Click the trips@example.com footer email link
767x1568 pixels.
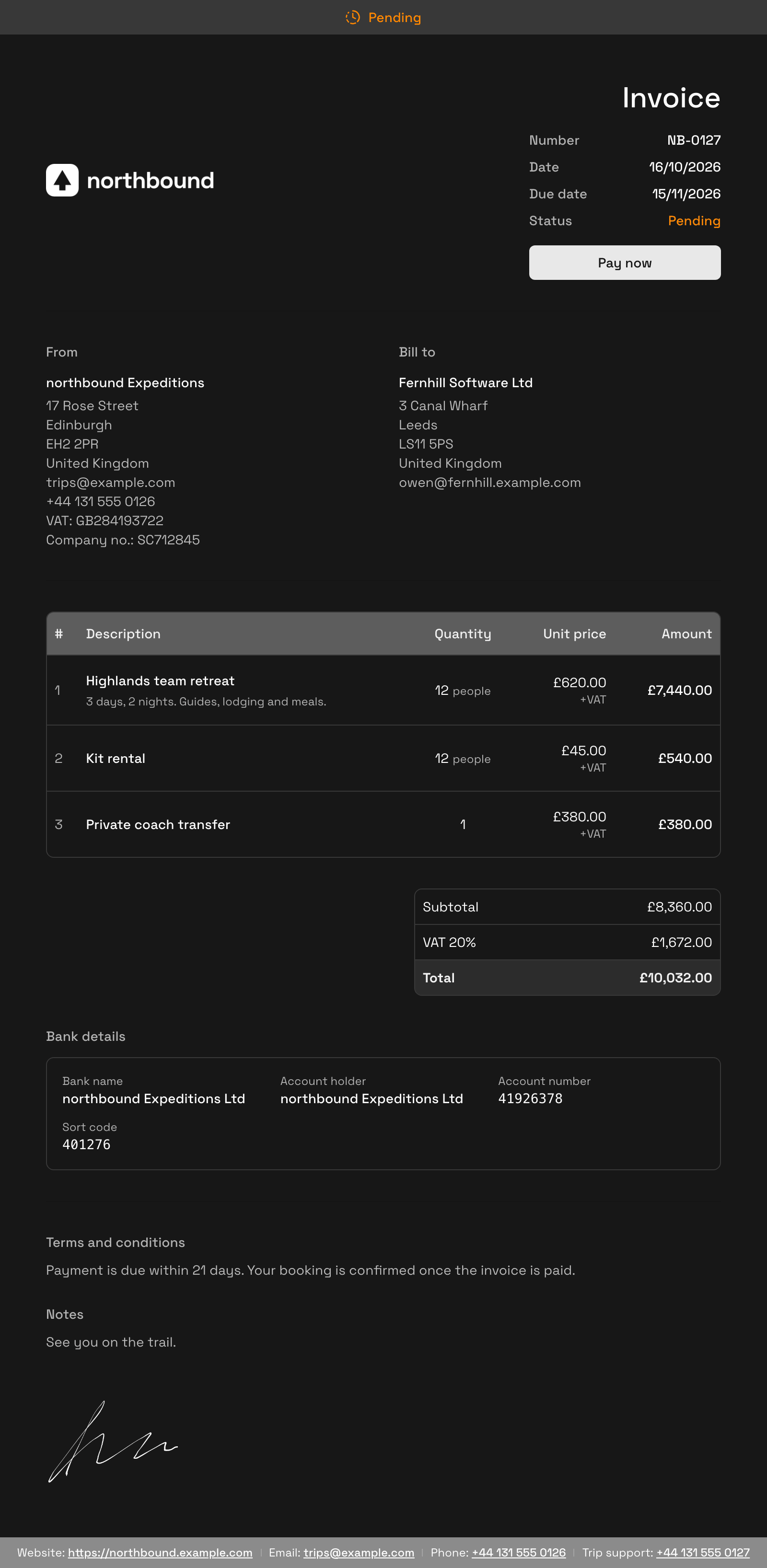pyautogui.click(x=359, y=1552)
